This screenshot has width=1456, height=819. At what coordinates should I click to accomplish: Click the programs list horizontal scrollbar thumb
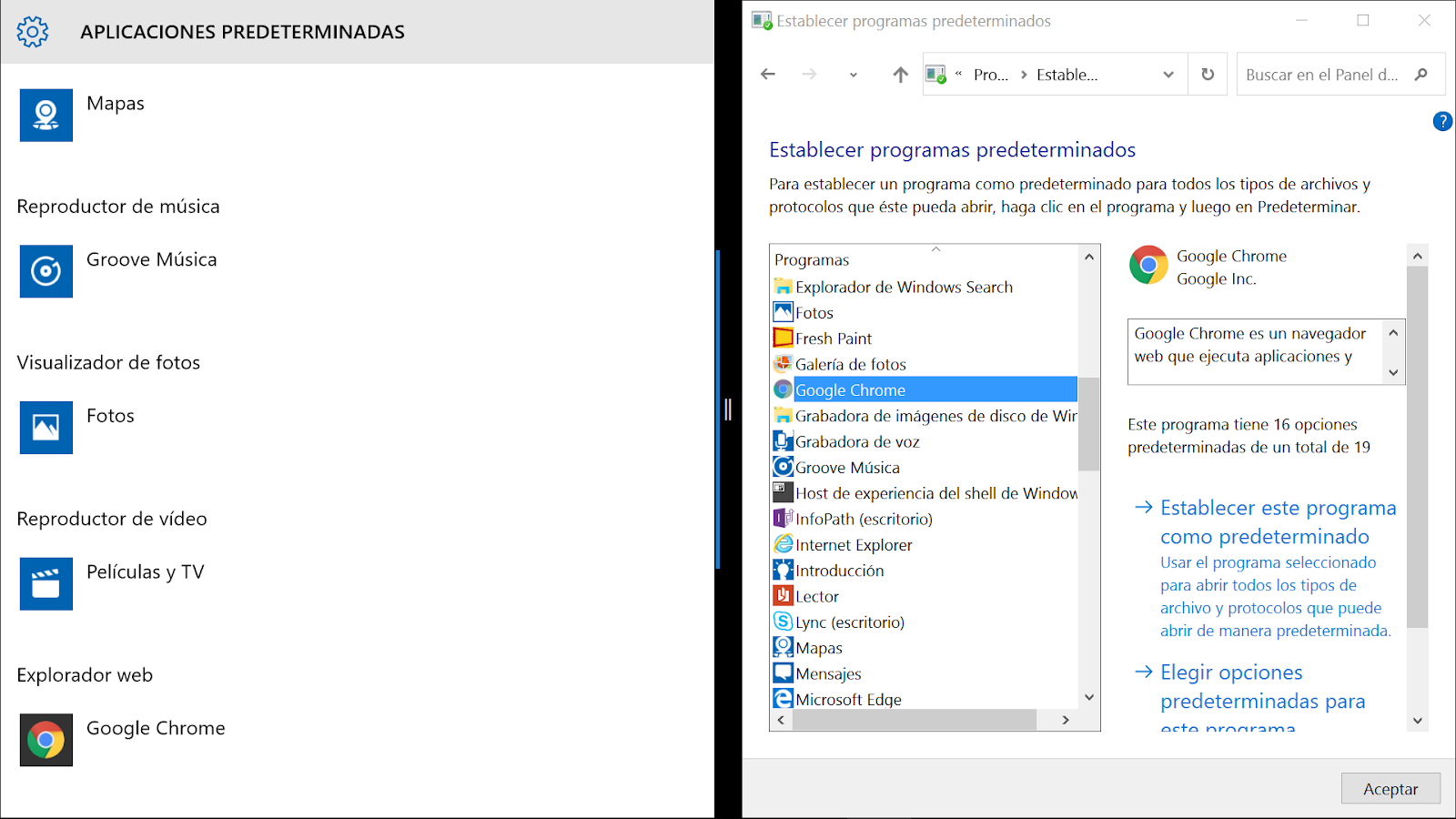[x=915, y=720]
